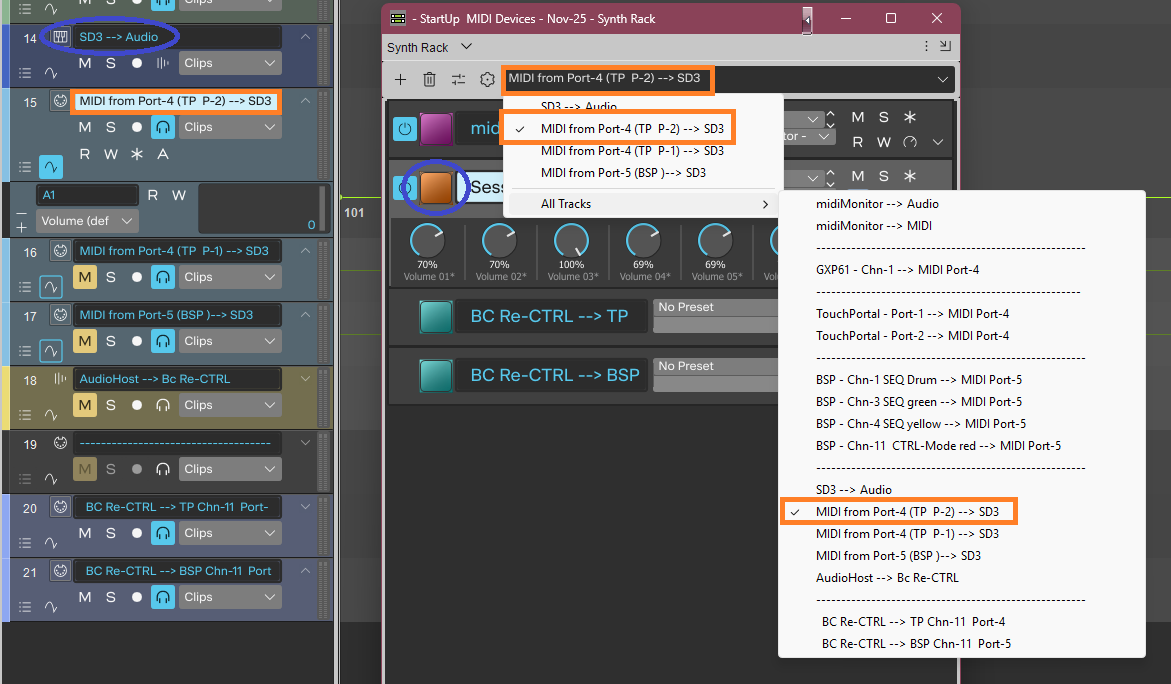
Task: Toggle power on midiMonitor synth
Action: (x=404, y=128)
